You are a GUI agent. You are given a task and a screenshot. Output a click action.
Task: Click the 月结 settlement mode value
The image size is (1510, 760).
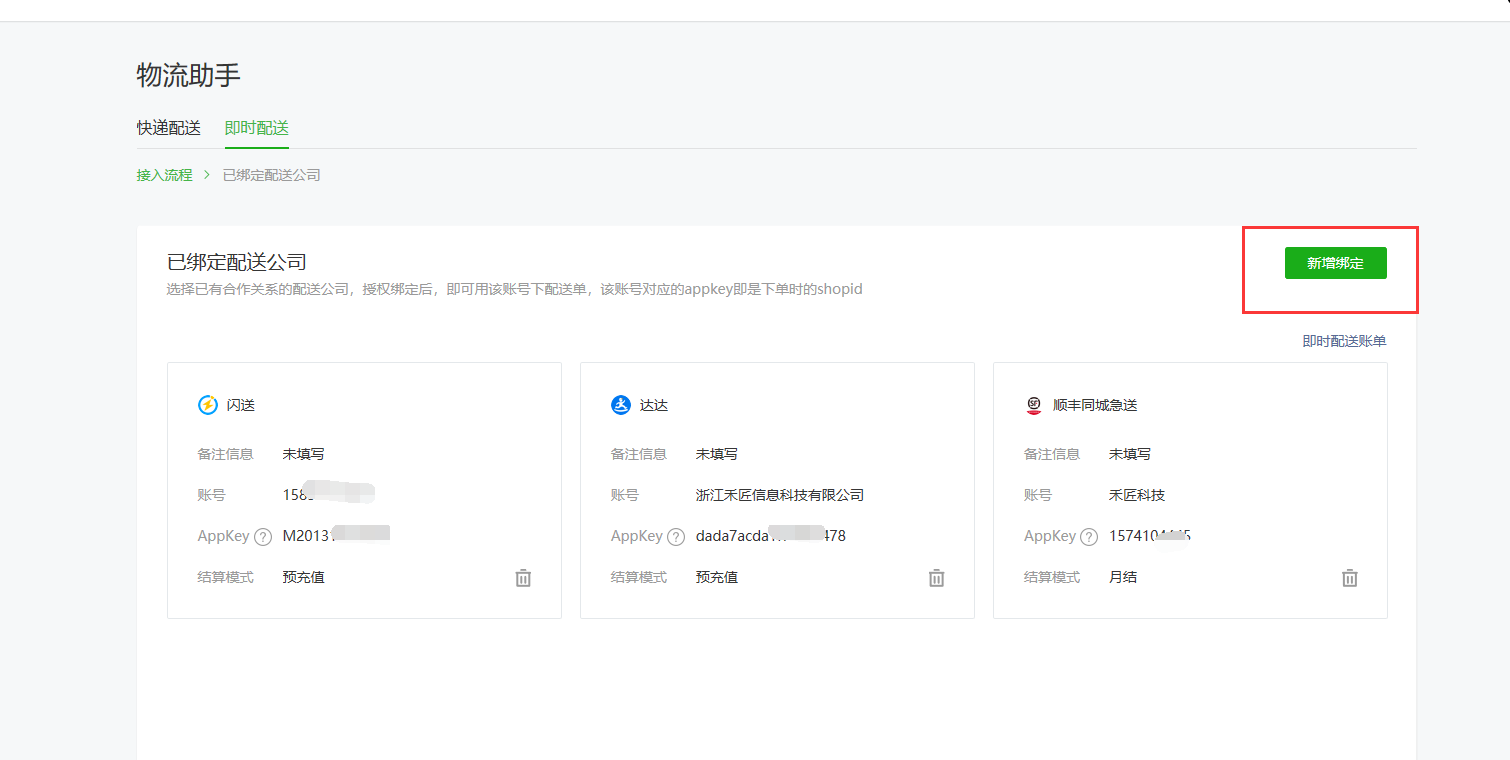pyautogui.click(x=1123, y=577)
